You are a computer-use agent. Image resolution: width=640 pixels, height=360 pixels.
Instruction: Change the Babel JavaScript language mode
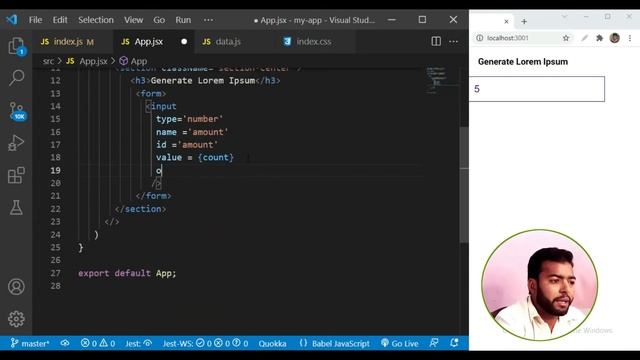coord(334,343)
